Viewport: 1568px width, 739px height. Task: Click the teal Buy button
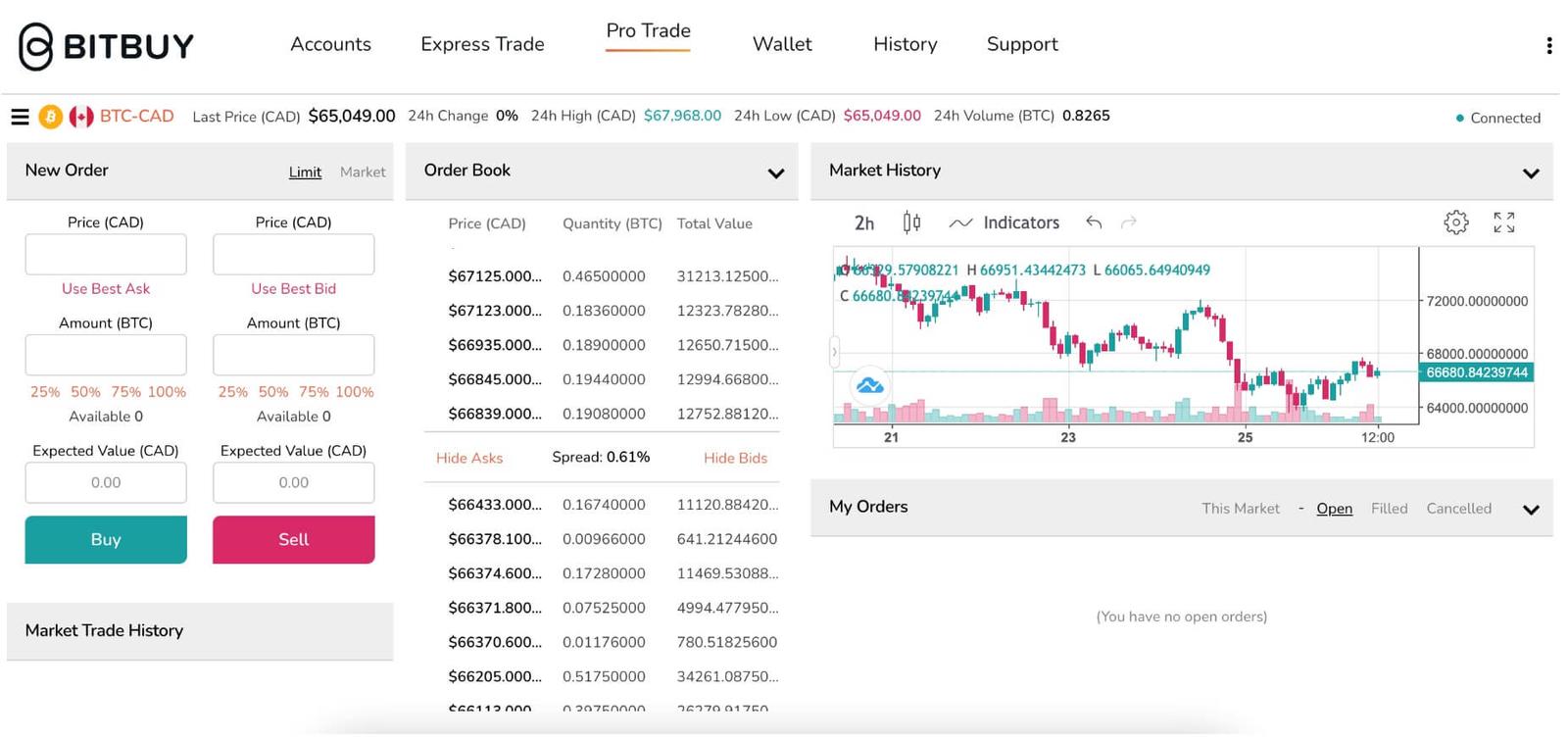(106, 539)
